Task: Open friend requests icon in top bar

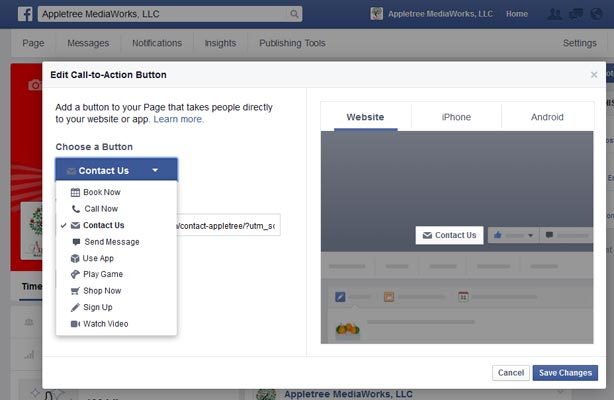Action: pos(554,14)
